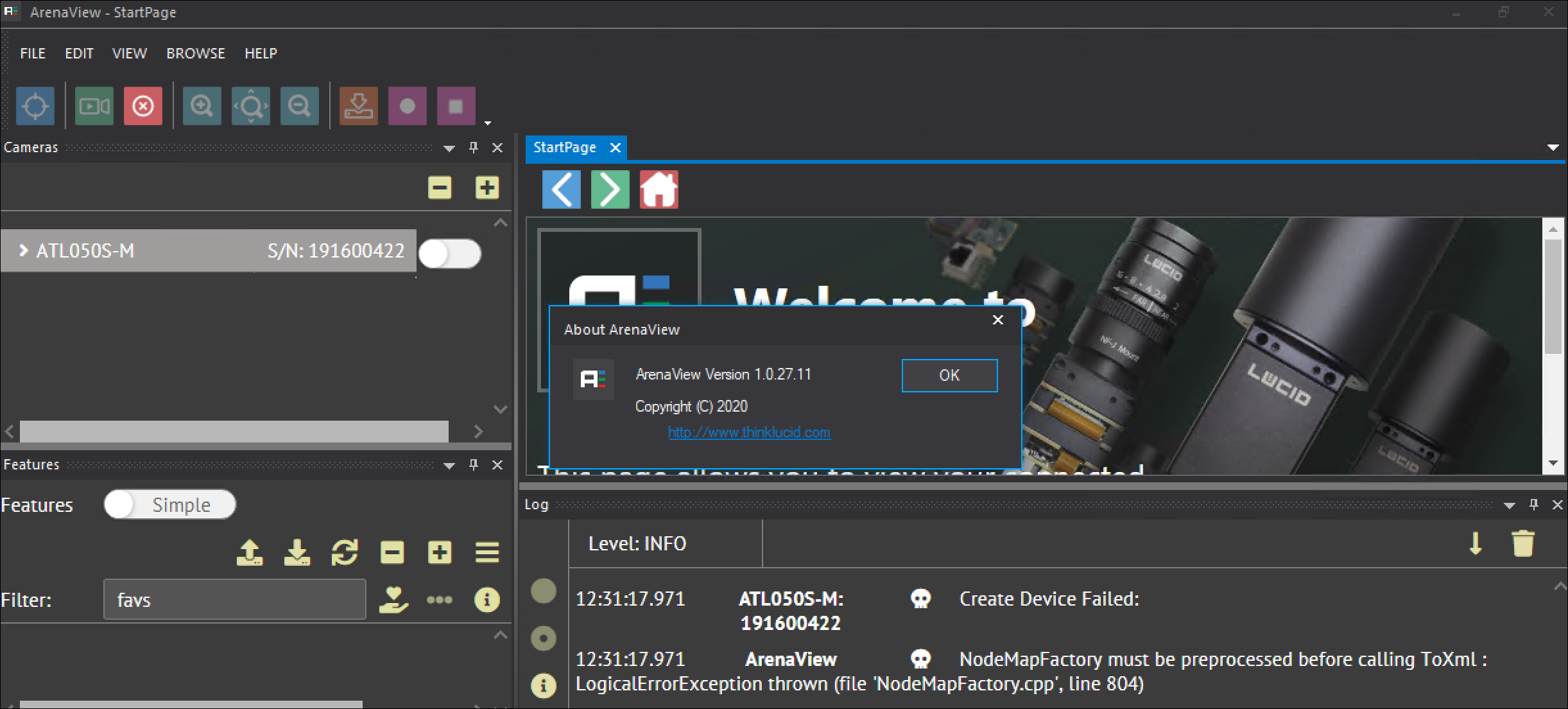Expand the ATL050S-M camera entry
This screenshot has width=1568, height=709.
[24, 250]
